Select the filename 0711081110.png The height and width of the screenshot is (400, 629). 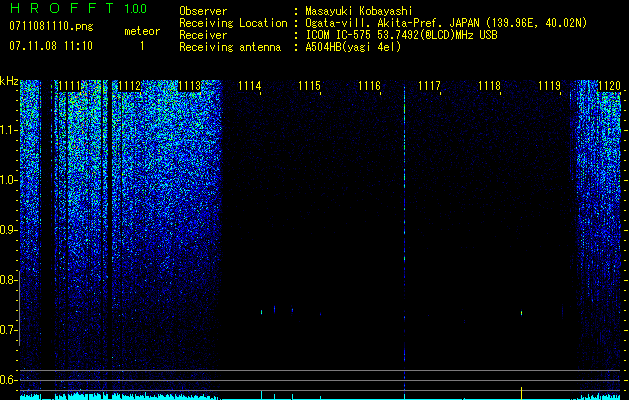click(51, 26)
